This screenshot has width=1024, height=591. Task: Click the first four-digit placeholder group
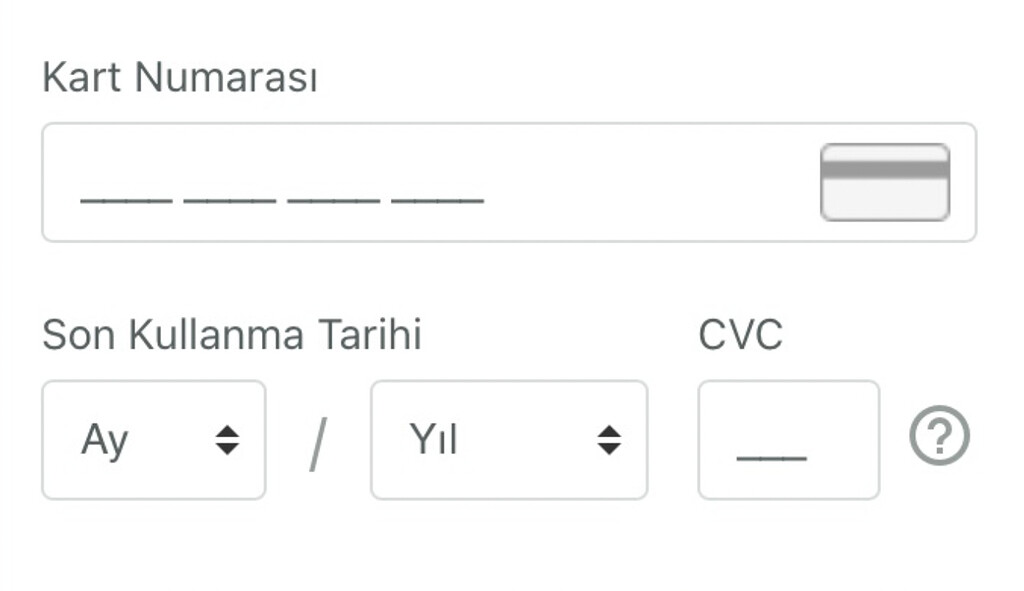[126, 198]
